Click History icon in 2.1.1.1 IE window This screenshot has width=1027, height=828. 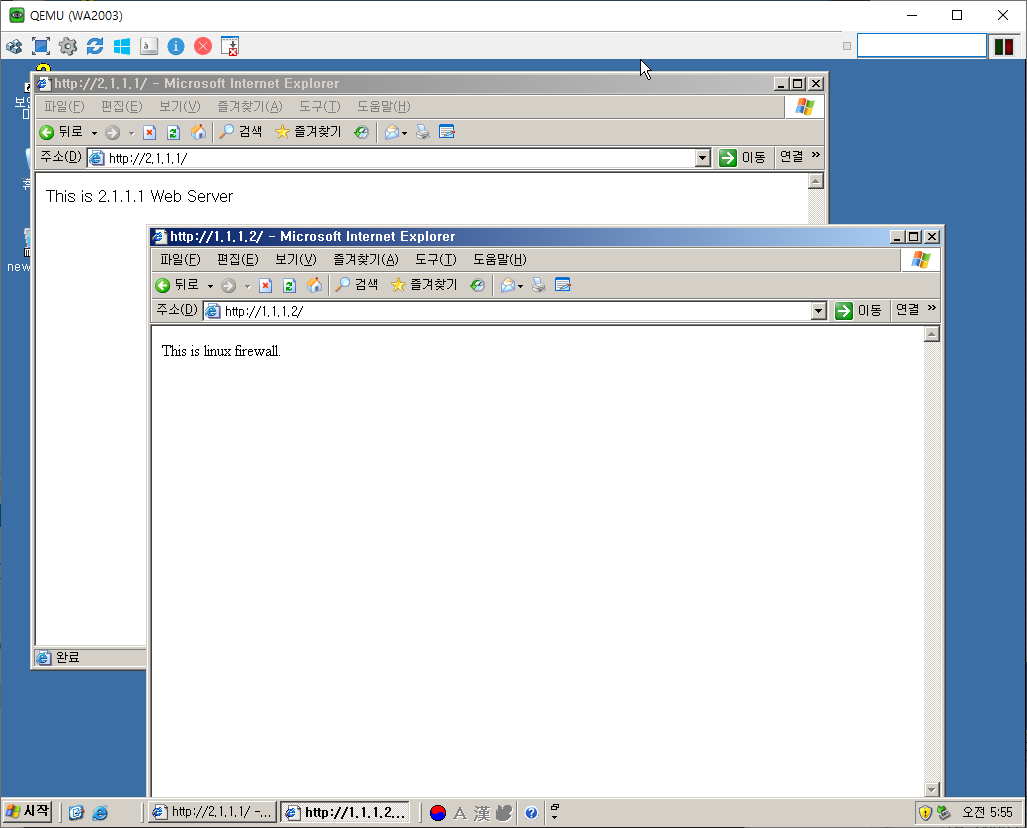[x=362, y=132]
